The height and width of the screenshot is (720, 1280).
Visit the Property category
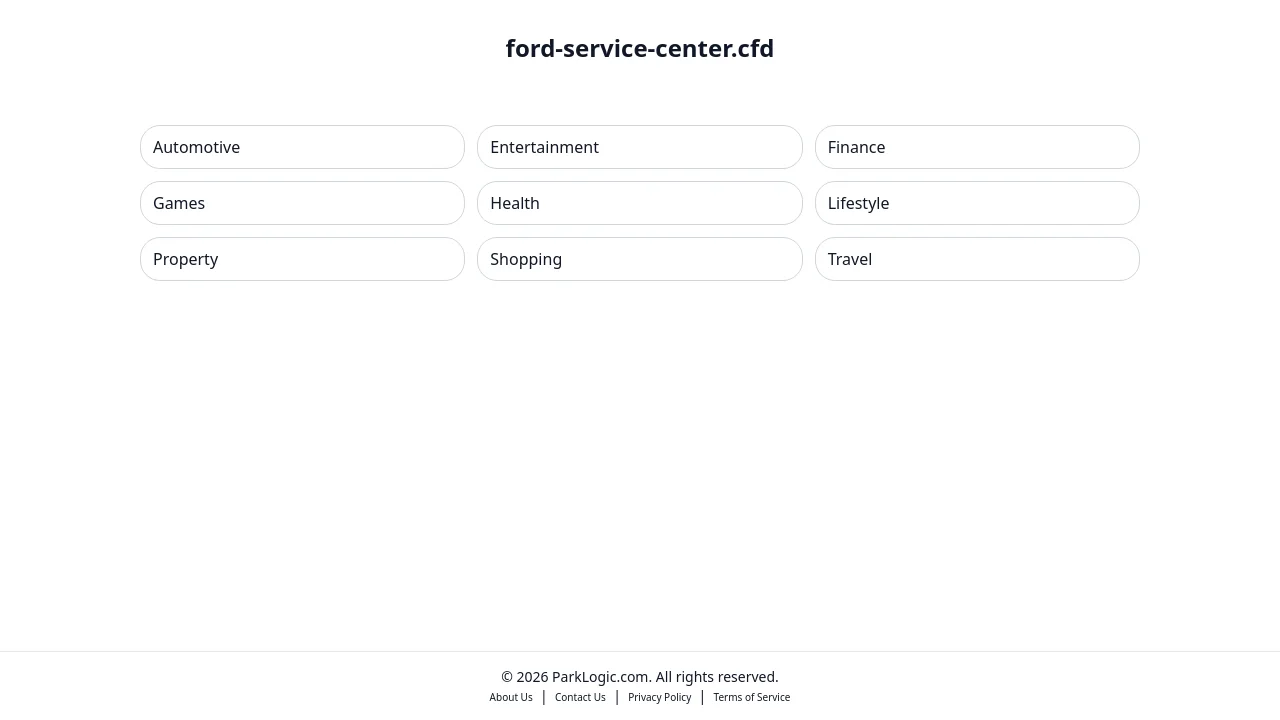tap(302, 259)
